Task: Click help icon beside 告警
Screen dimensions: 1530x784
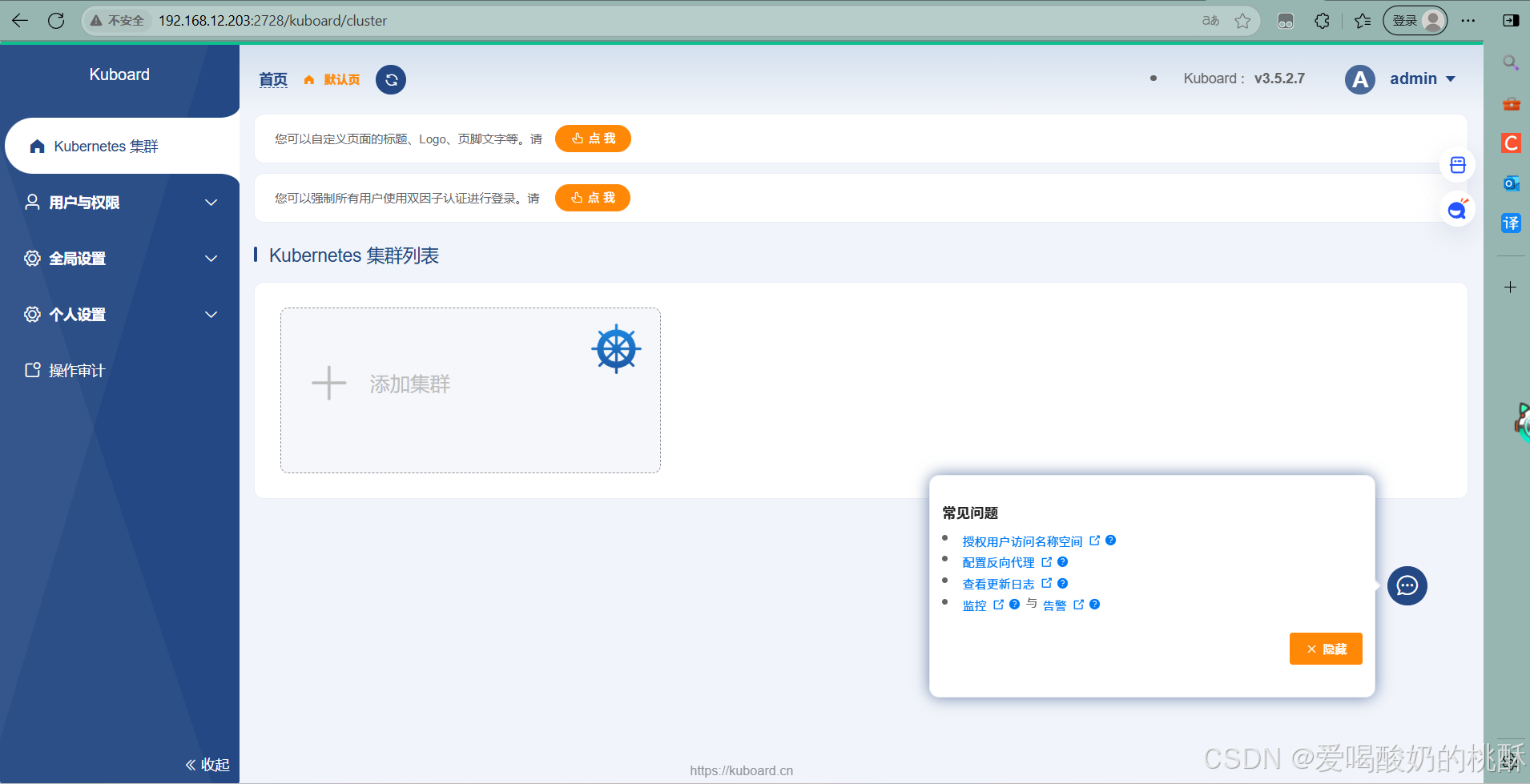Action: point(1094,605)
